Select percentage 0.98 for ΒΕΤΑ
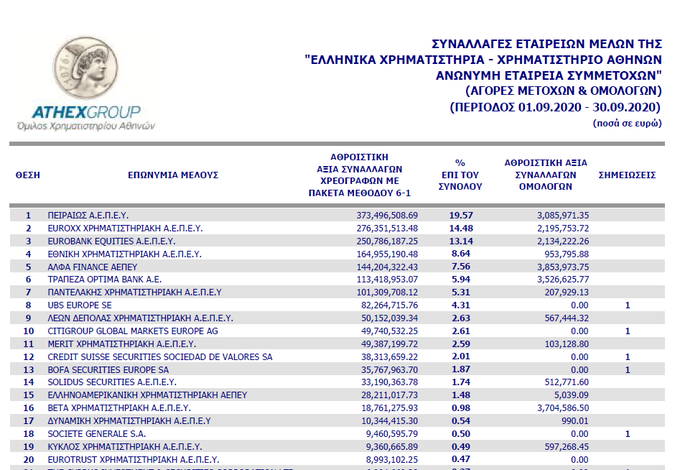 [461, 408]
